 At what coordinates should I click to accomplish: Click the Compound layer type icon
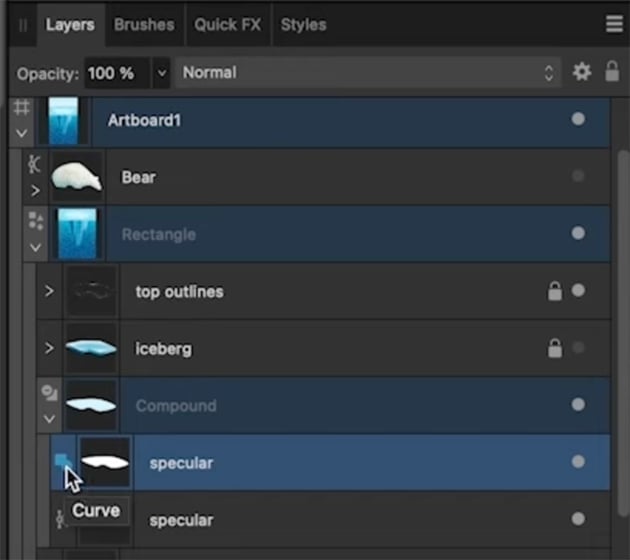pyautogui.click(x=49, y=392)
